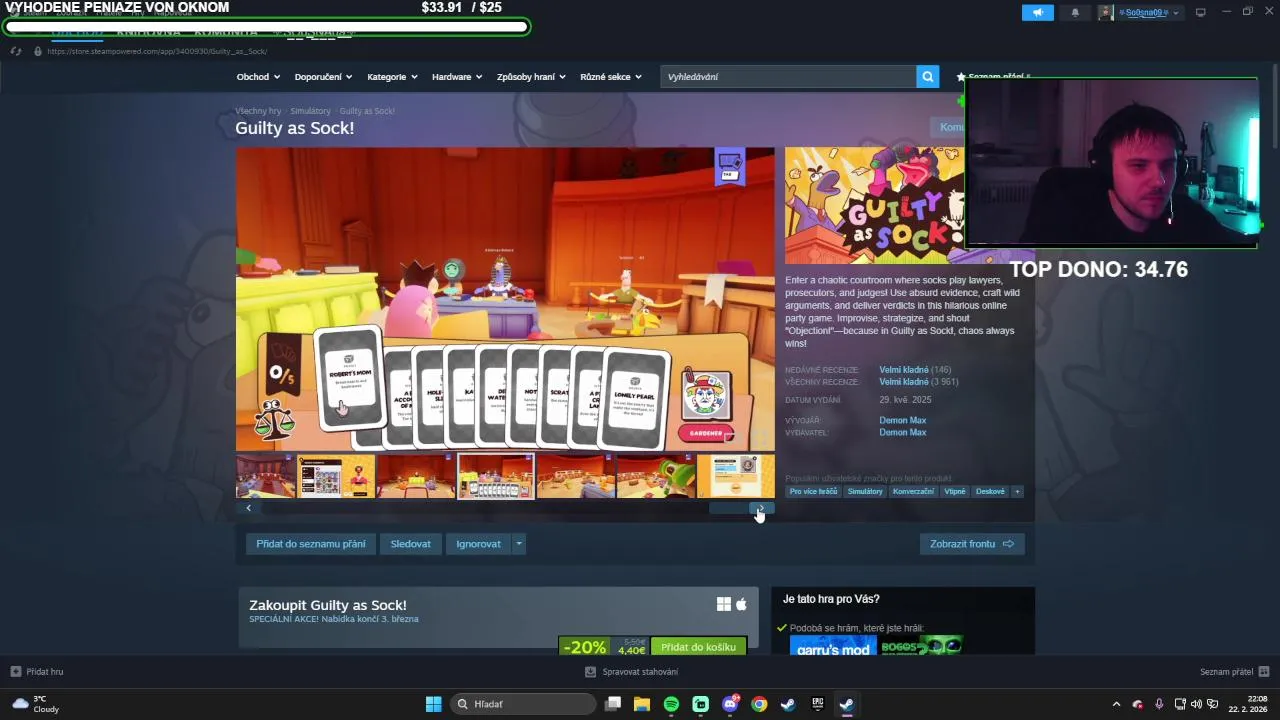This screenshot has height=720, width=1280.
Task: Open Discord from the taskbar
Action: coord(730,704)
